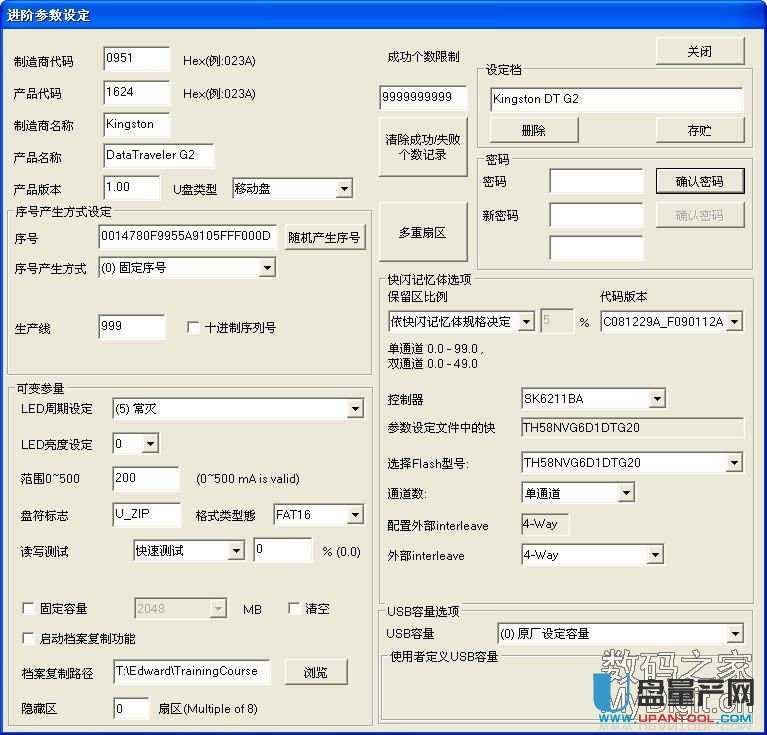Viewport: 767px width, 735px height.
Task: Click the 存贮 button
Action: pos(700,130)
